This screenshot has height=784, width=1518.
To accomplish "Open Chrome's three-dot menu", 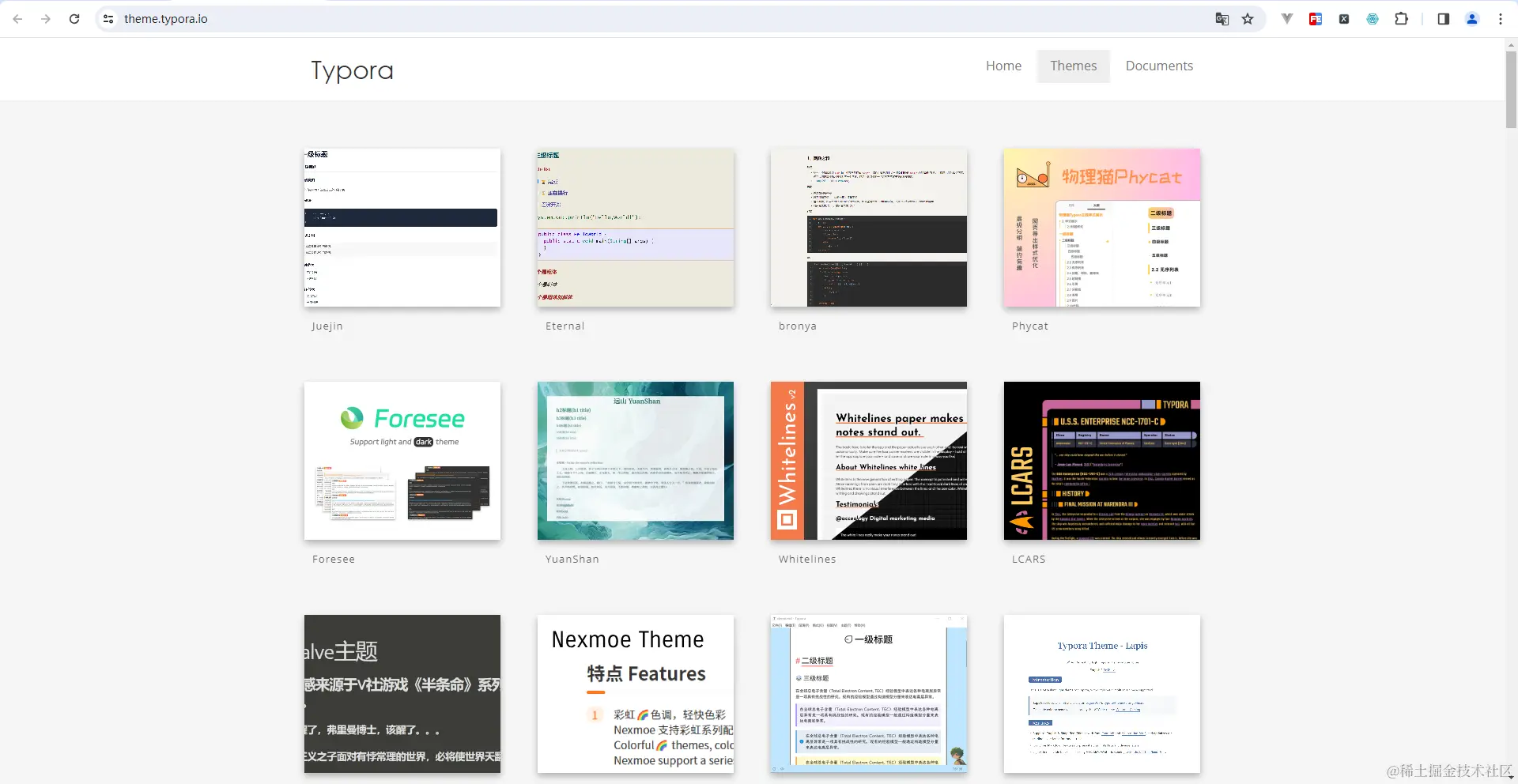I will click(1501, 19).
